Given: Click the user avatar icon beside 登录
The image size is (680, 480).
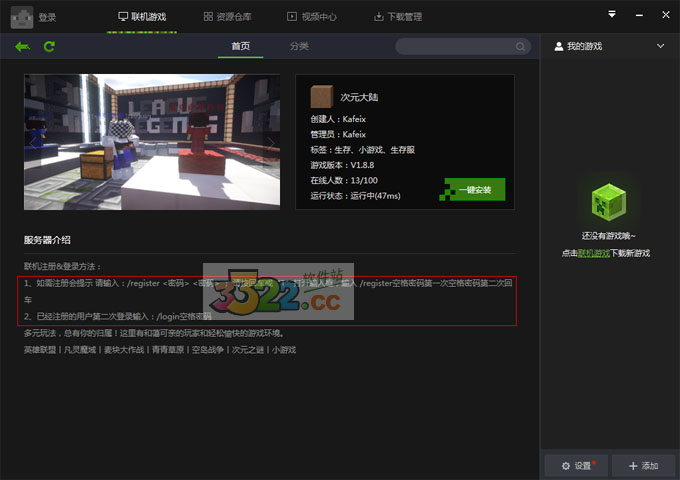Looking at the screenshot, I should [22, 17].
